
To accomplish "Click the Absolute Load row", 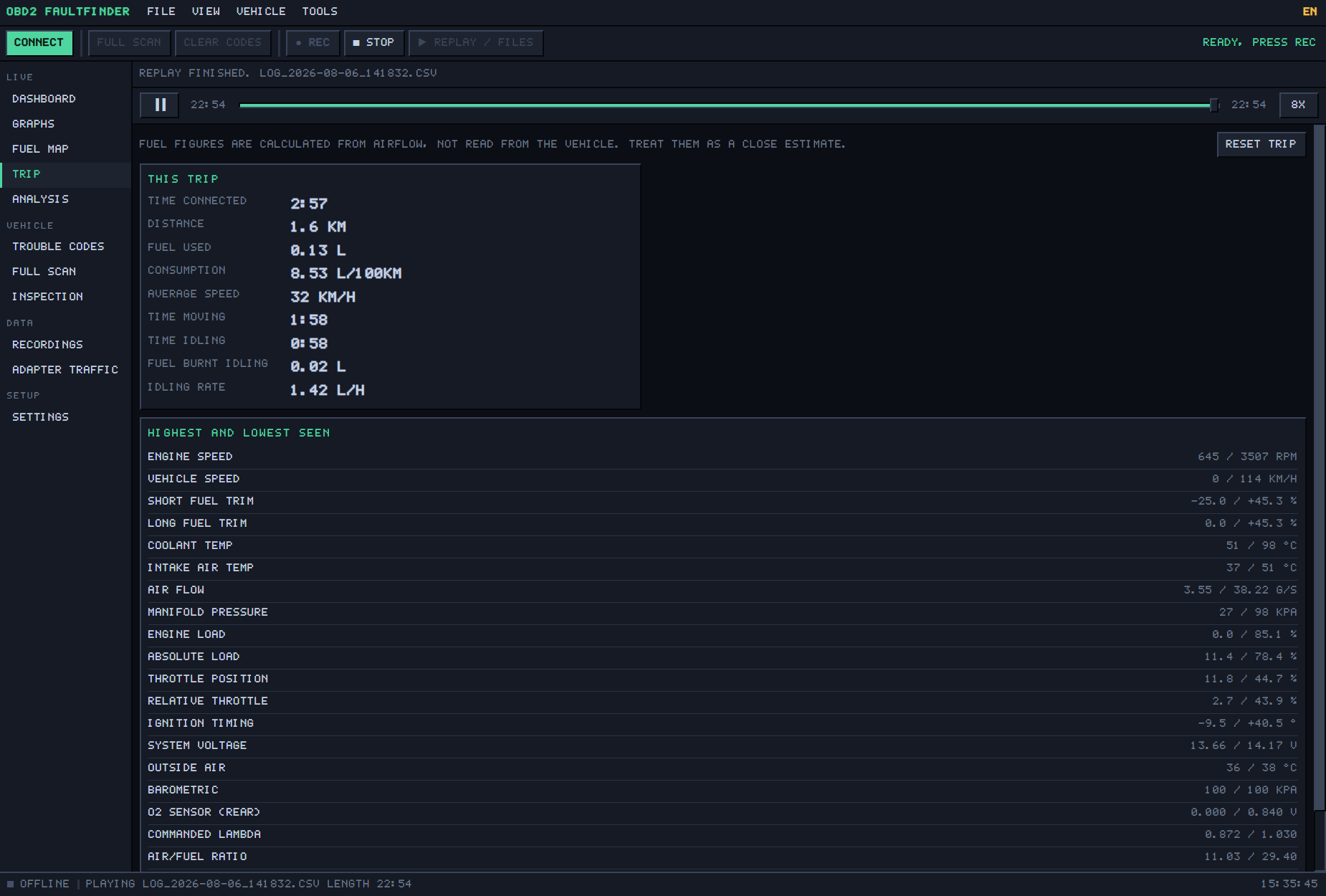I will point(722,657).
